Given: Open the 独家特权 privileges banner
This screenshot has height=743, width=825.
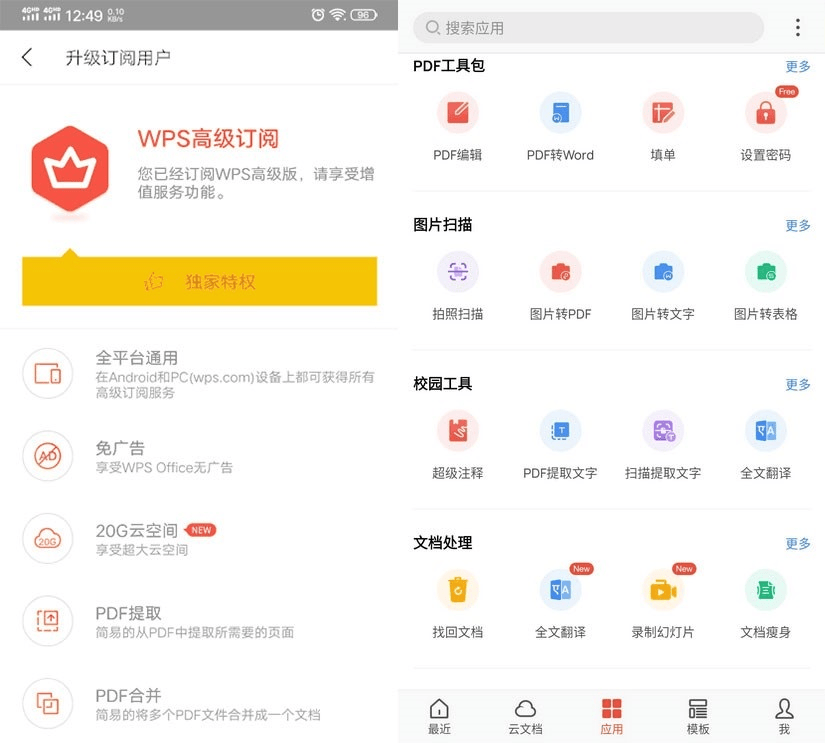Looking at the screenshot, I should point(199,281).
